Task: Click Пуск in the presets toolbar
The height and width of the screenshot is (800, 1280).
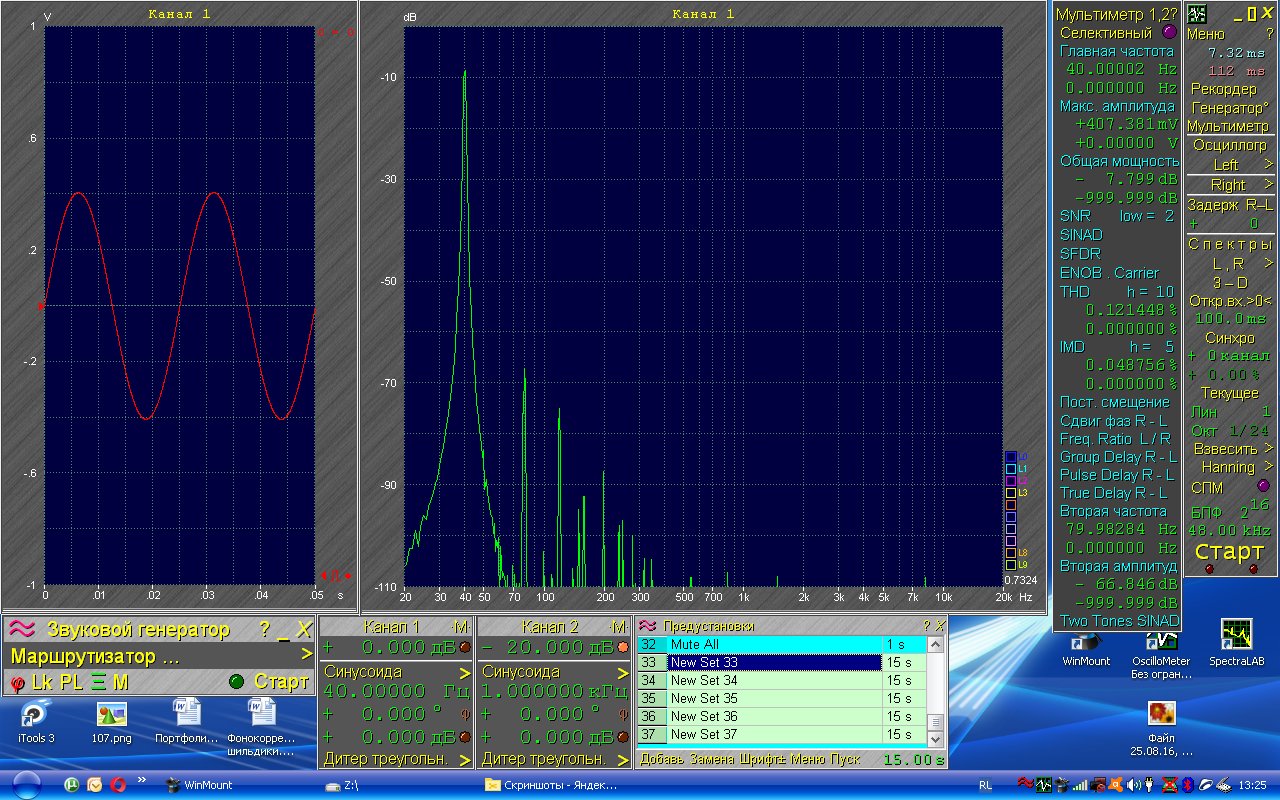Action: (846, 760)
